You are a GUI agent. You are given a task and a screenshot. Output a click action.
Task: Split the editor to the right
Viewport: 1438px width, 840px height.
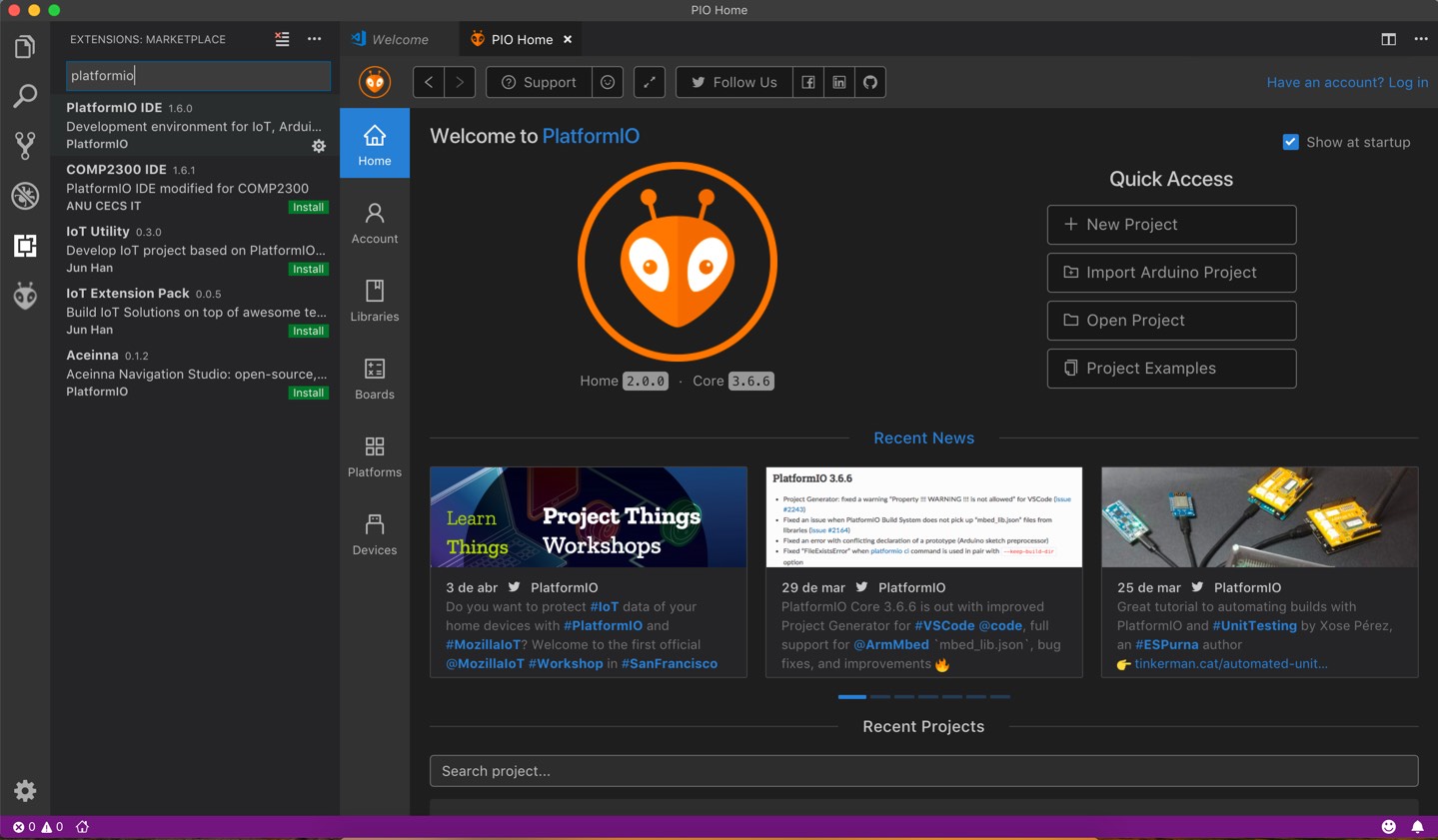point(1388,39)
